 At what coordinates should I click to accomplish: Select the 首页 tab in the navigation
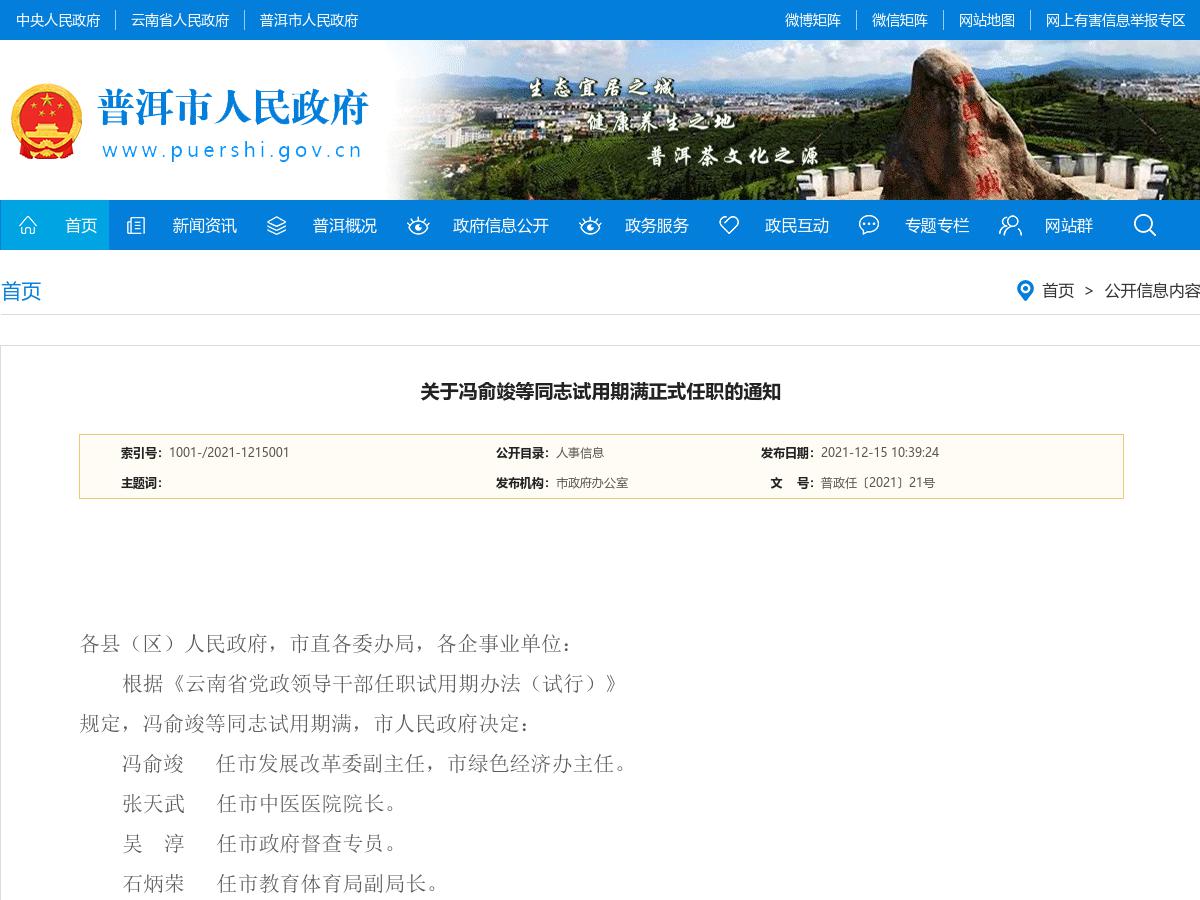(81, 225)
